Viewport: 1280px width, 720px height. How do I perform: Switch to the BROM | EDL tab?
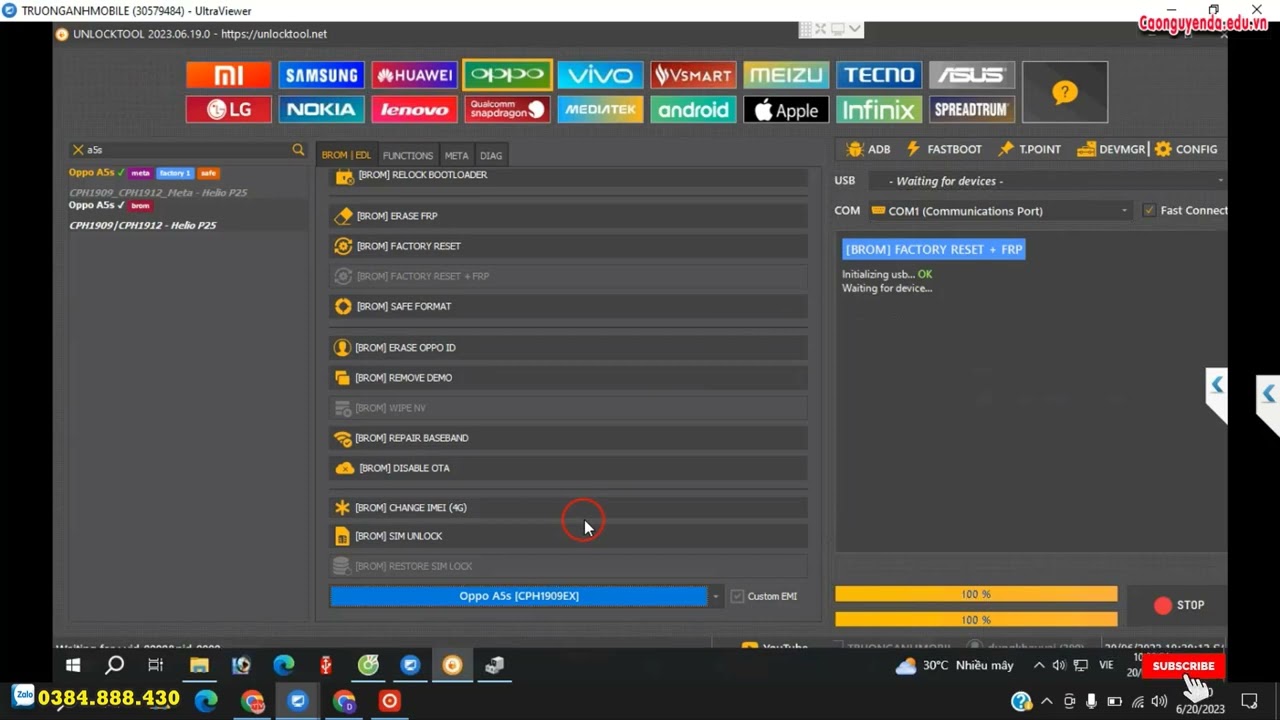tap(346, 155)
